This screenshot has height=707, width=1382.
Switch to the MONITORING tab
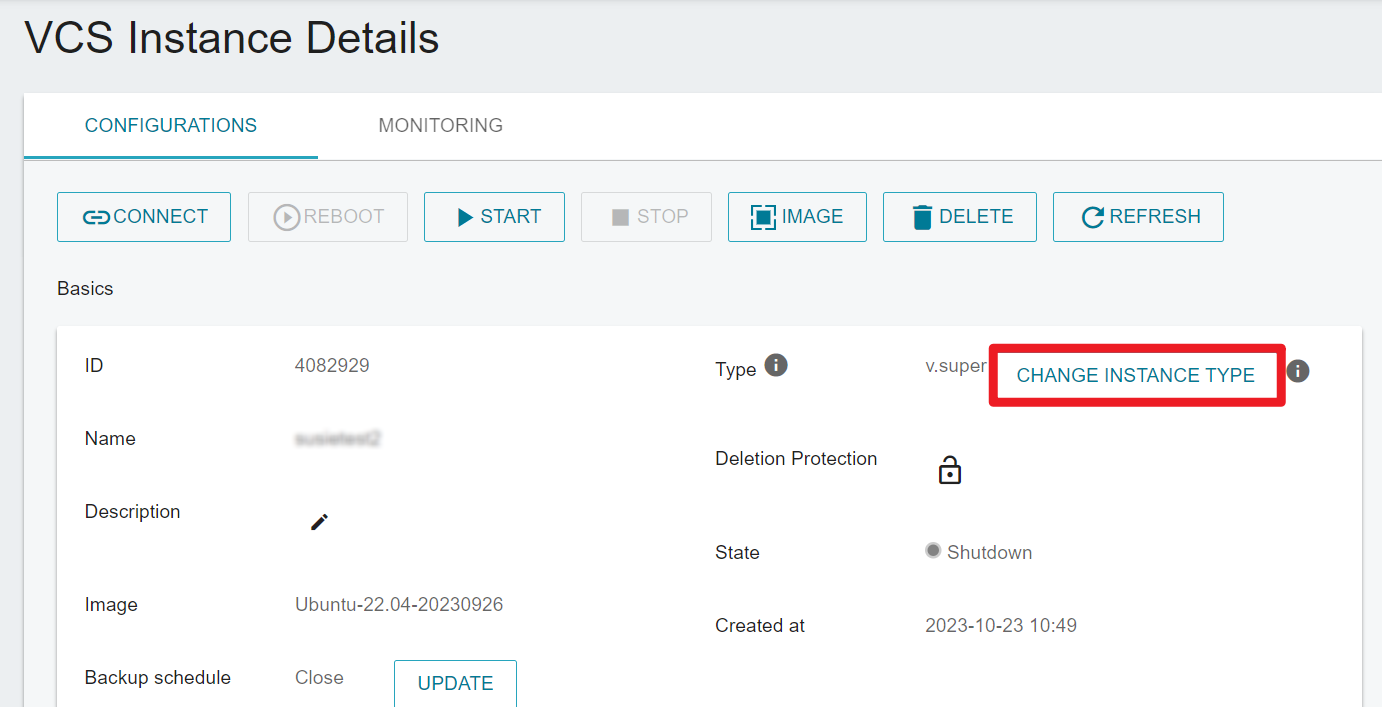click(x=440, y=126)
